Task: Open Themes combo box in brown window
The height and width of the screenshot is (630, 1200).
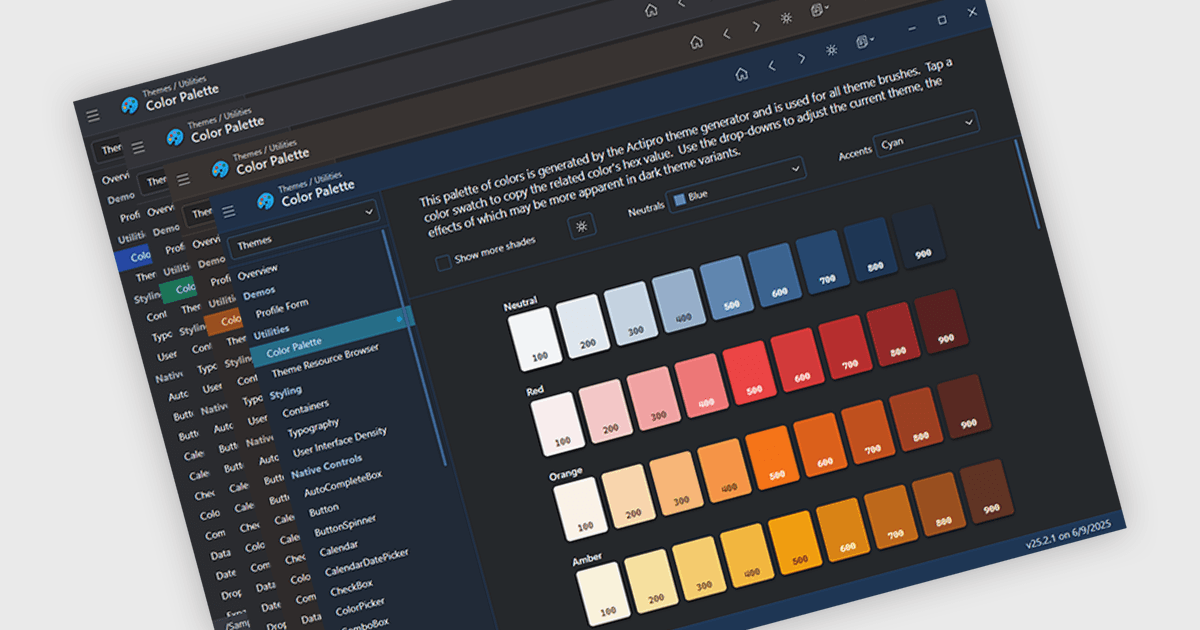Action: tap(199, 213)
